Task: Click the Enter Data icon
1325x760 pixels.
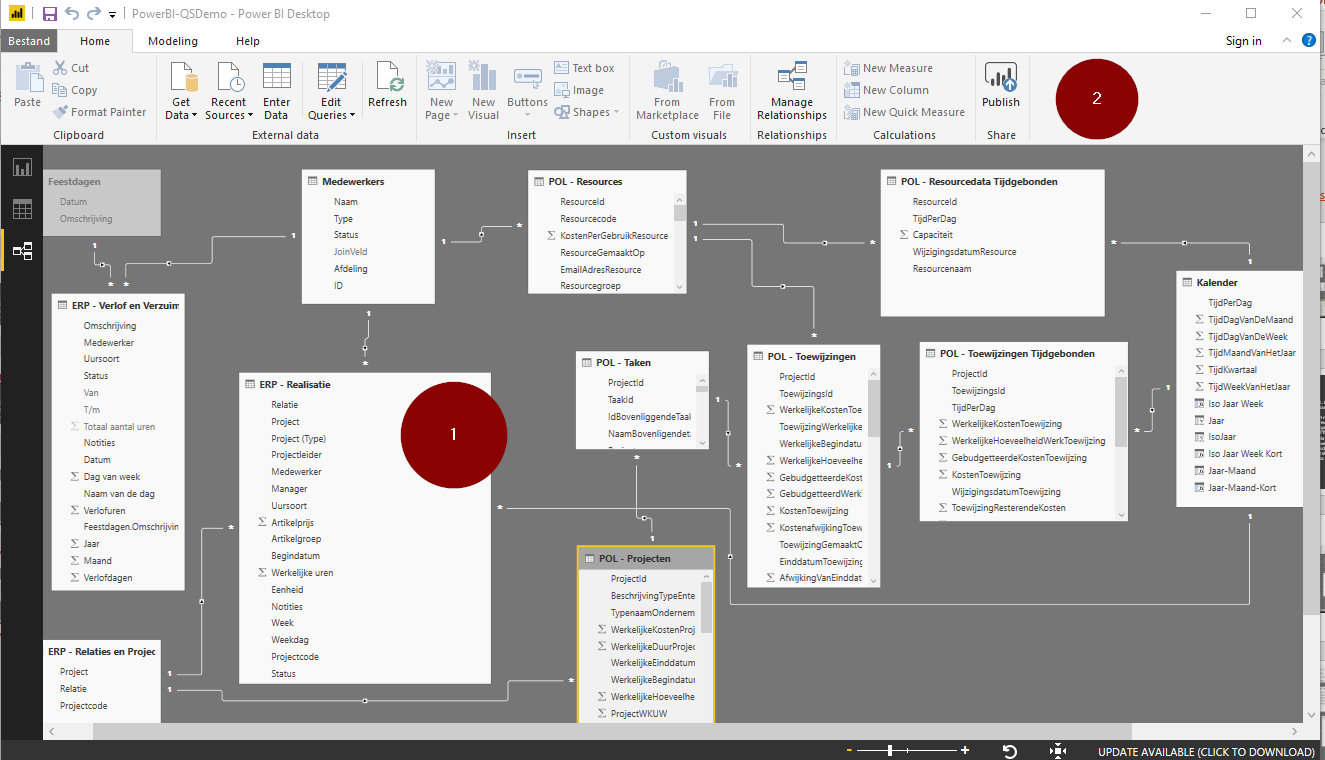Action: click(276, 77)
